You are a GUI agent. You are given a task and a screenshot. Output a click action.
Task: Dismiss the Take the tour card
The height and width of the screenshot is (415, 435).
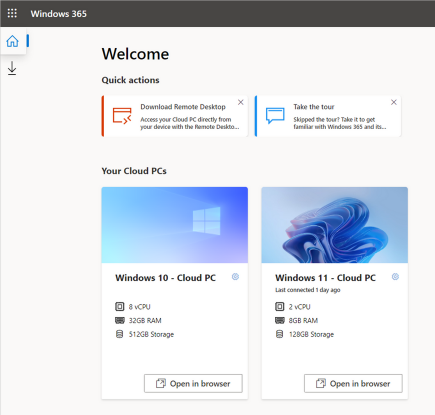(394, 102)
